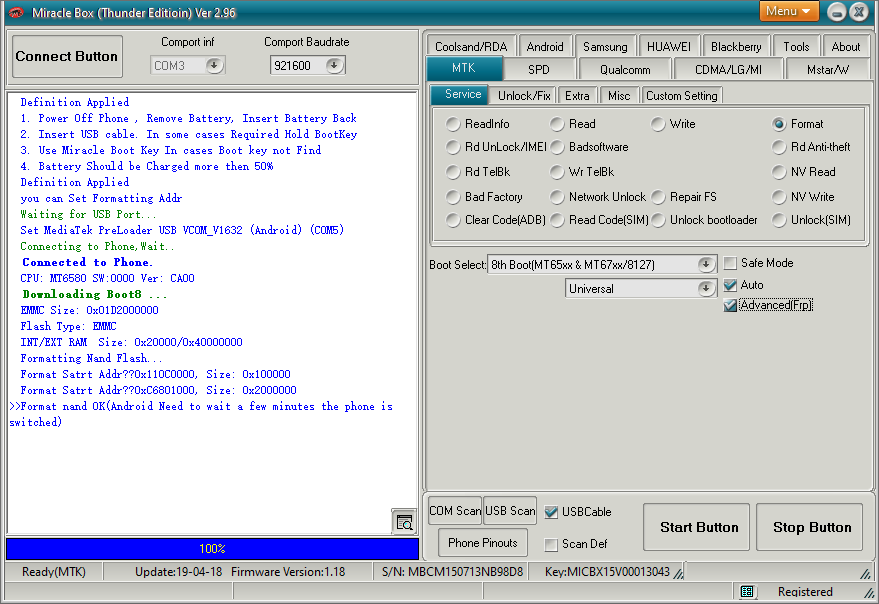Select the Rd Anti-theft radio option
This screenshot has height=604, width=879.
(x=811, y=147)
